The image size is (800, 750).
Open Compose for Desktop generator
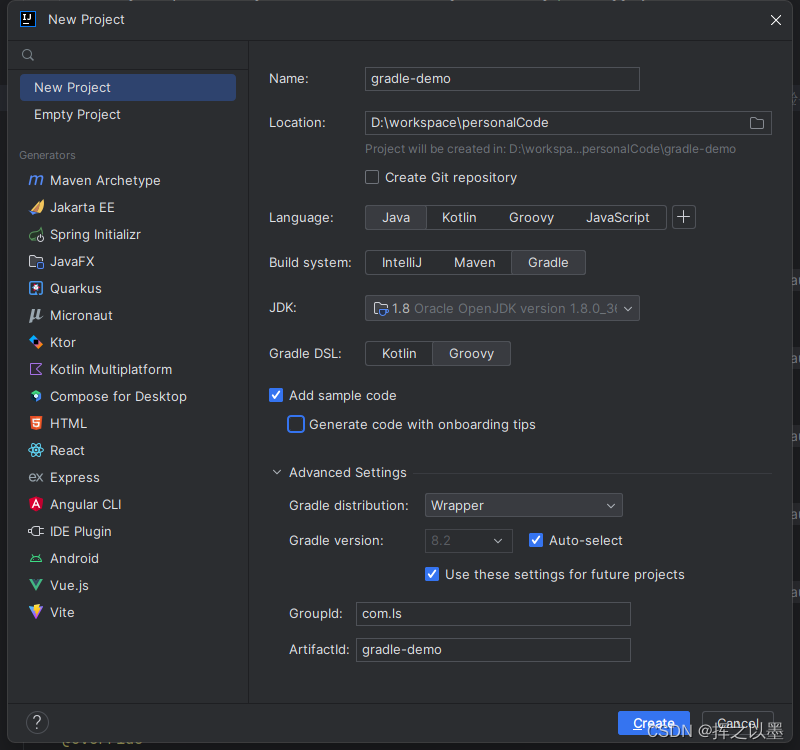(118, 396)
